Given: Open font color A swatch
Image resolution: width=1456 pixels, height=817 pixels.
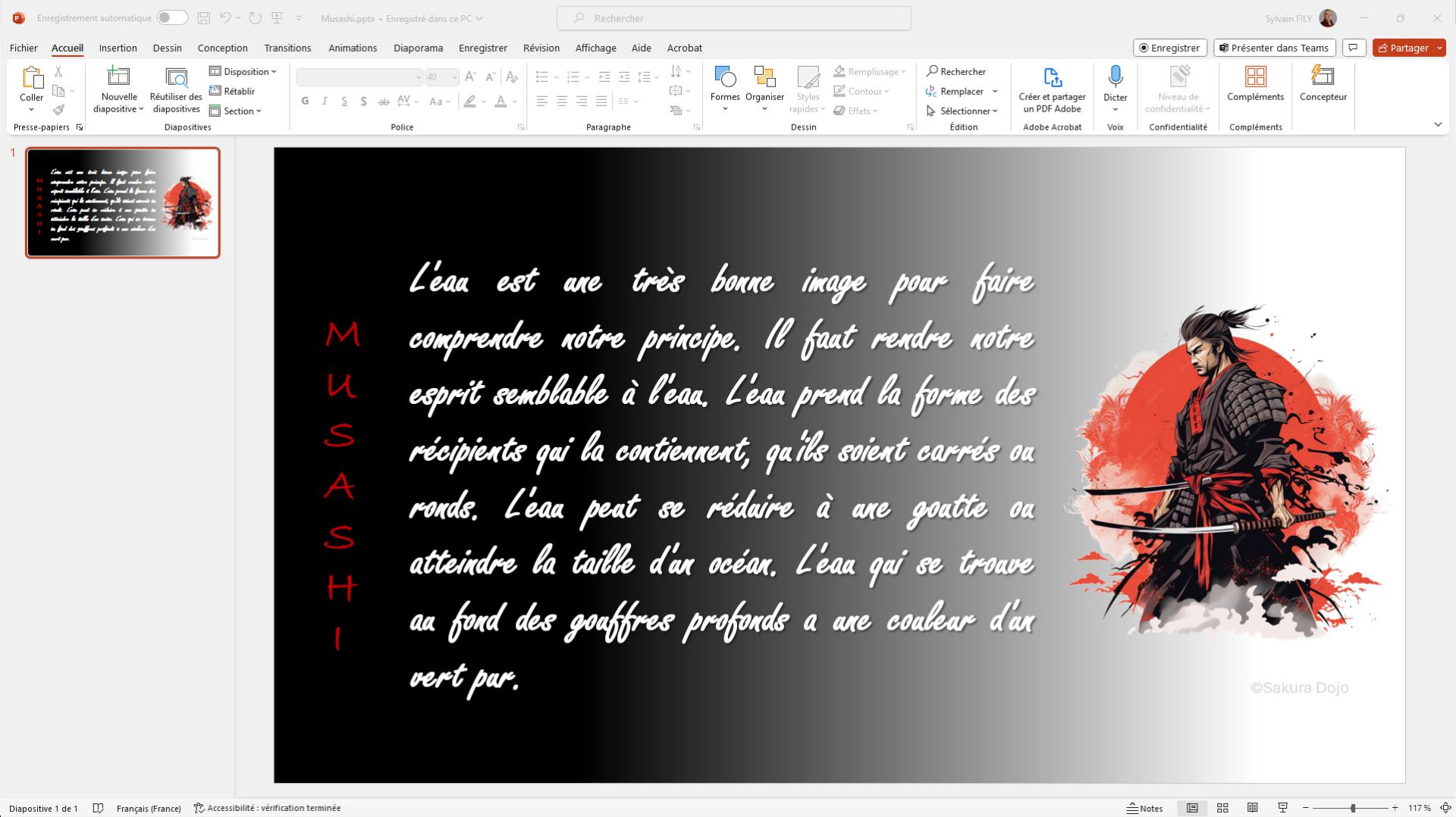Looking at the screenshot, I should pyautogui.click(x=500, y=101).
